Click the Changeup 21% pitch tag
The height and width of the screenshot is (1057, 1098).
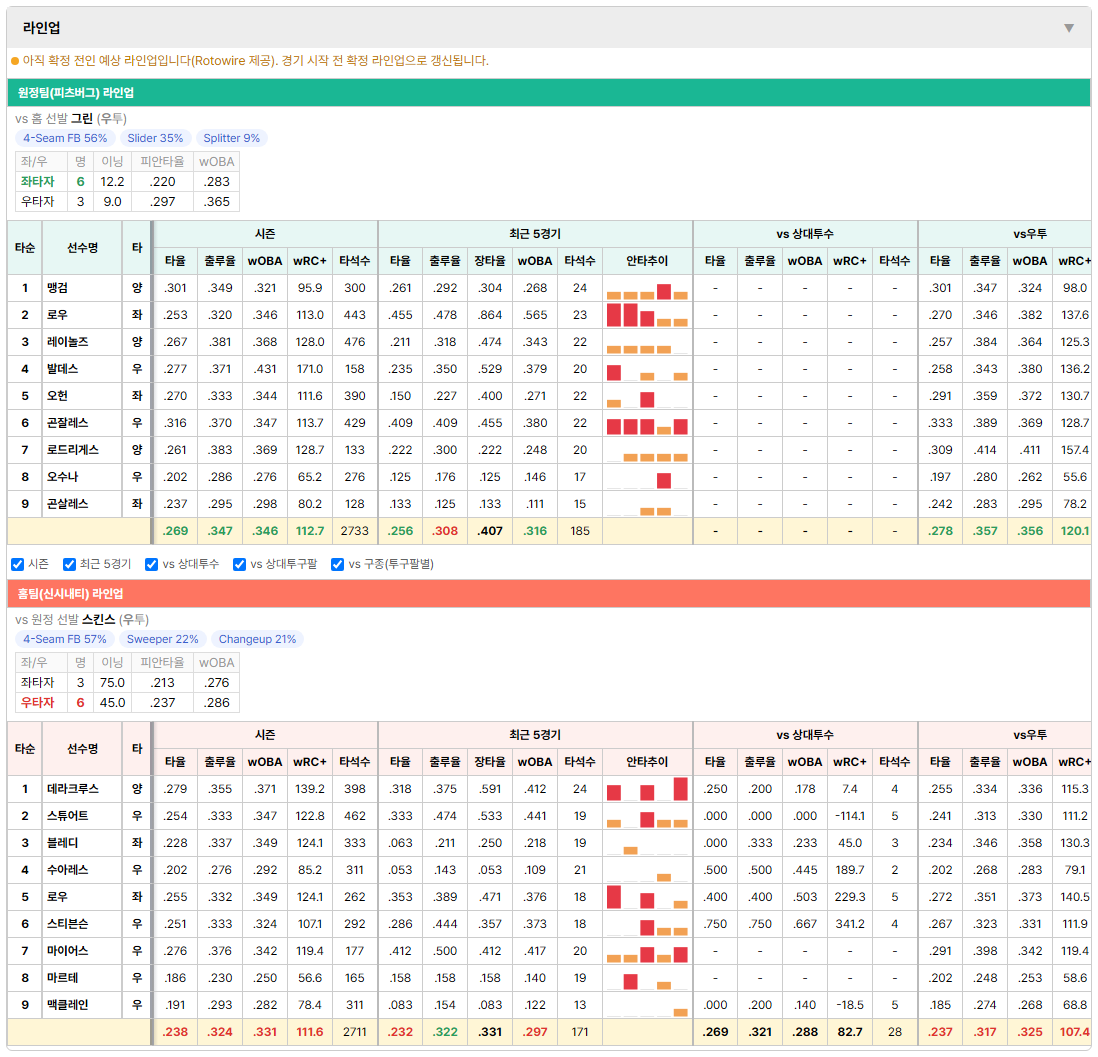(257, 639)
